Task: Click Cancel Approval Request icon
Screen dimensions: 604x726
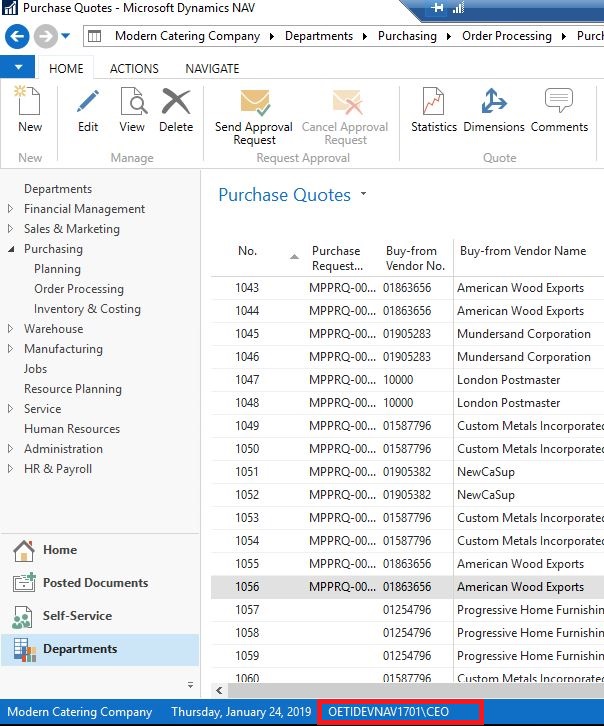Action: coord(347,102)
